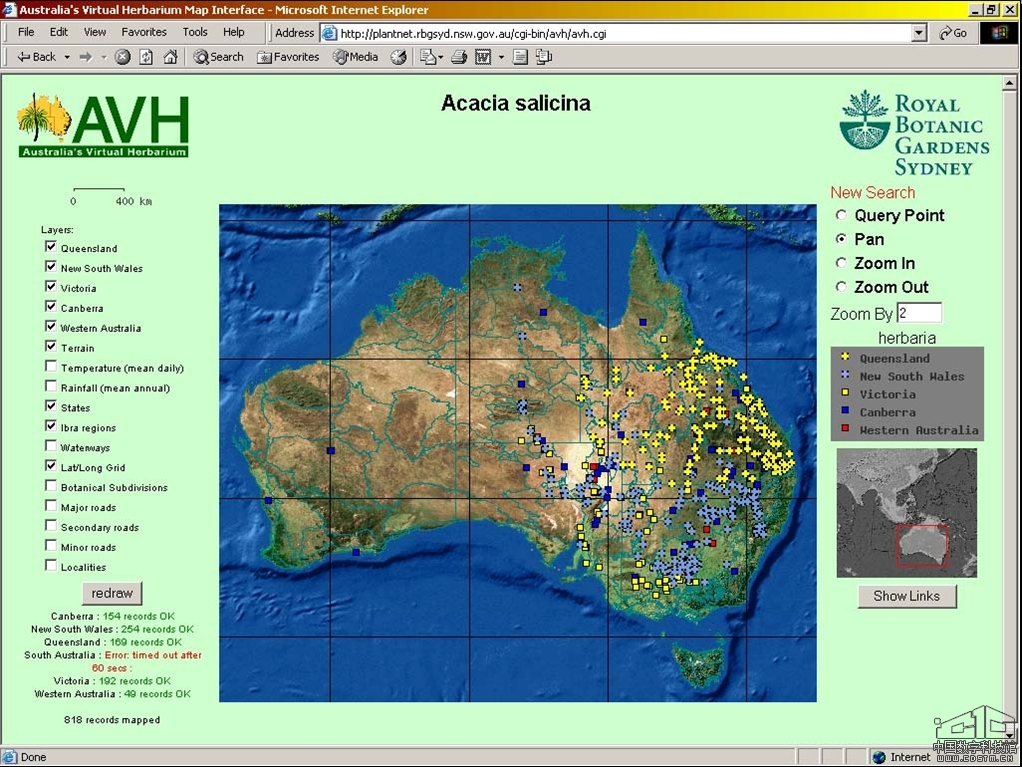Open the Tools menu
Screen dimensions: 1022x767
(x=195, y=32)
